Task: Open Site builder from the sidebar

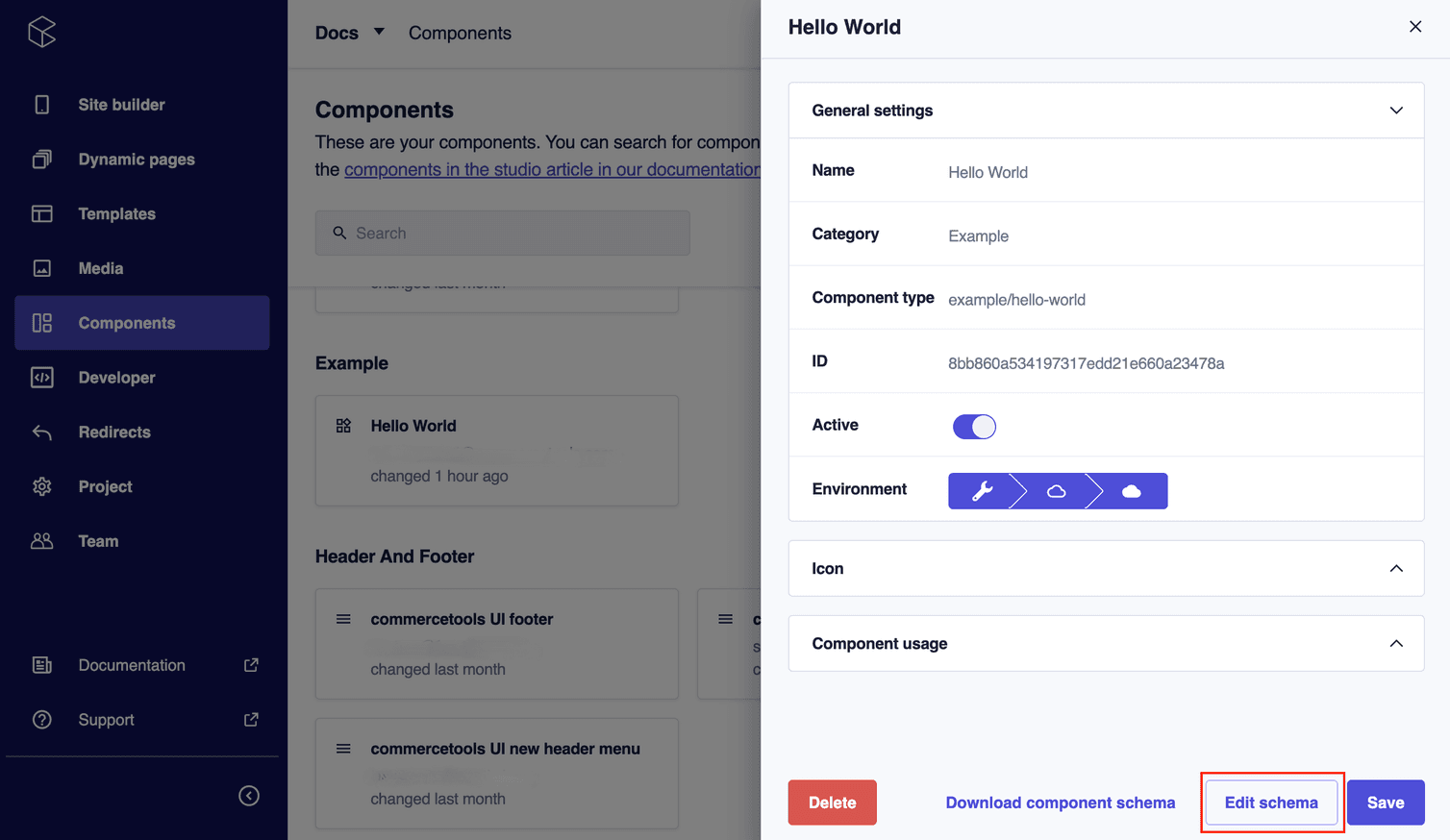Action: pyautogui.click(x=121, y=105)
